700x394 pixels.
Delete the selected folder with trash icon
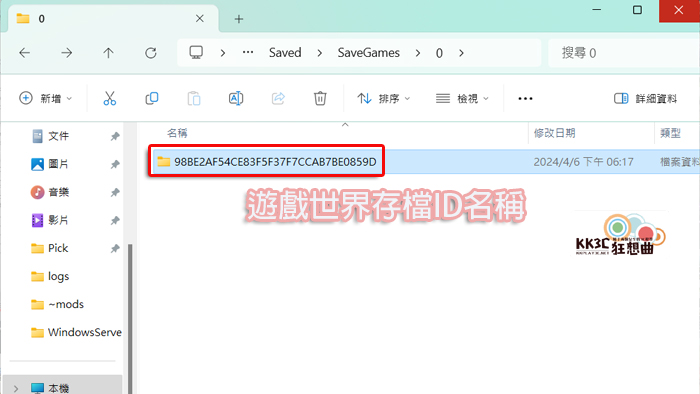coord(320,98)
